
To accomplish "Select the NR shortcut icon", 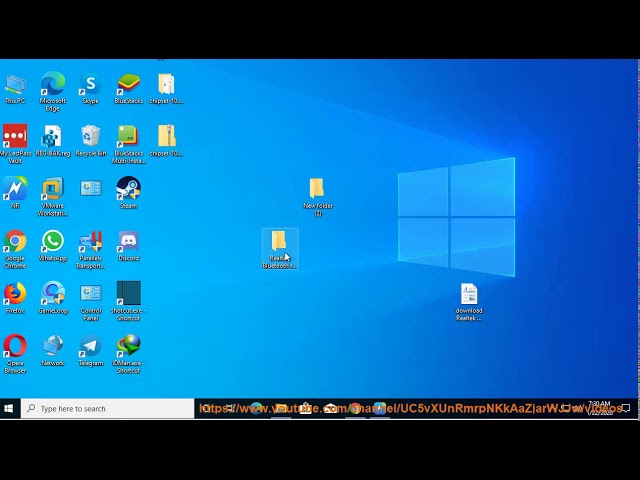I will click(15, 193).
